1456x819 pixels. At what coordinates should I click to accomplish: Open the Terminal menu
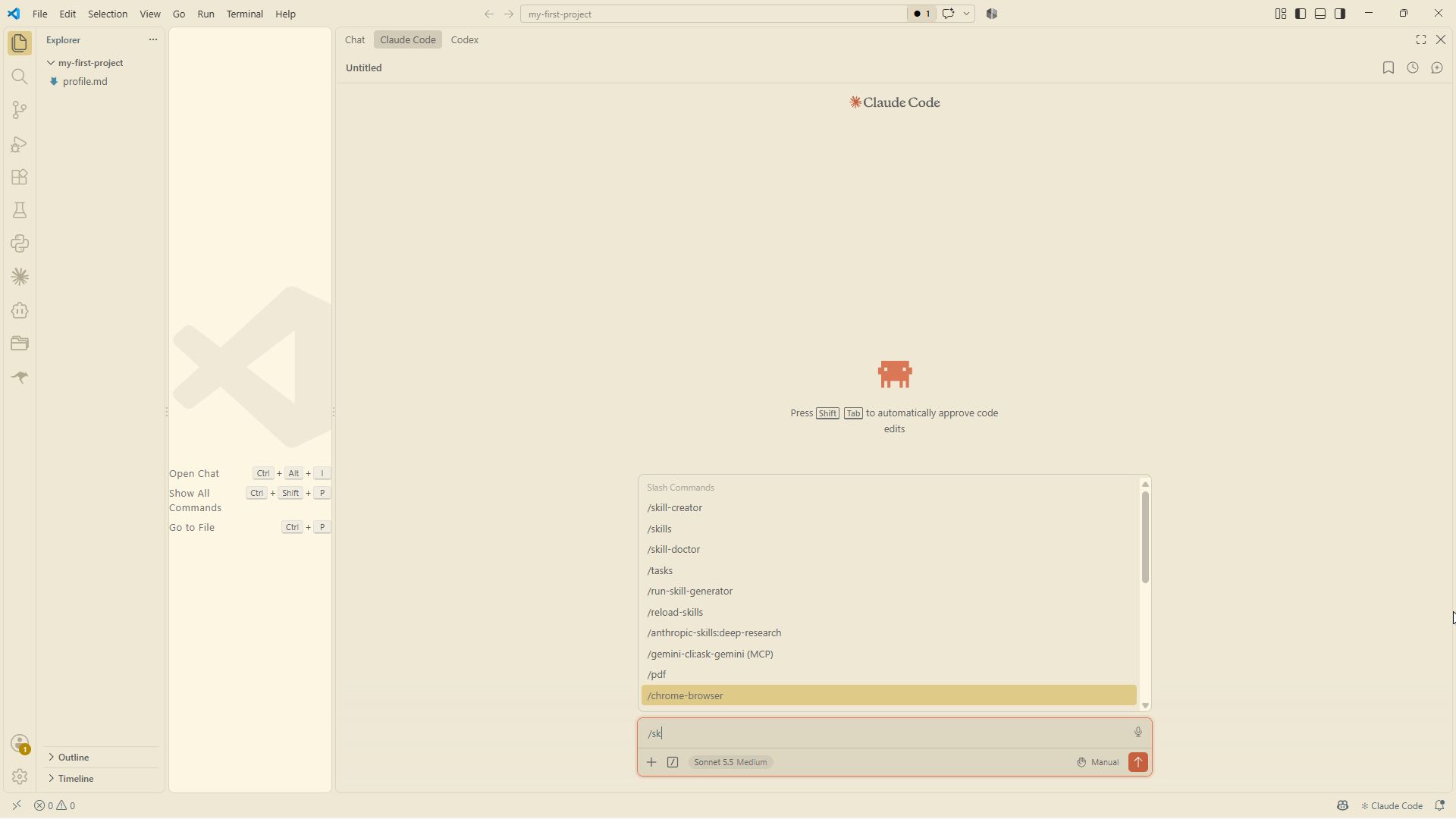244,14
